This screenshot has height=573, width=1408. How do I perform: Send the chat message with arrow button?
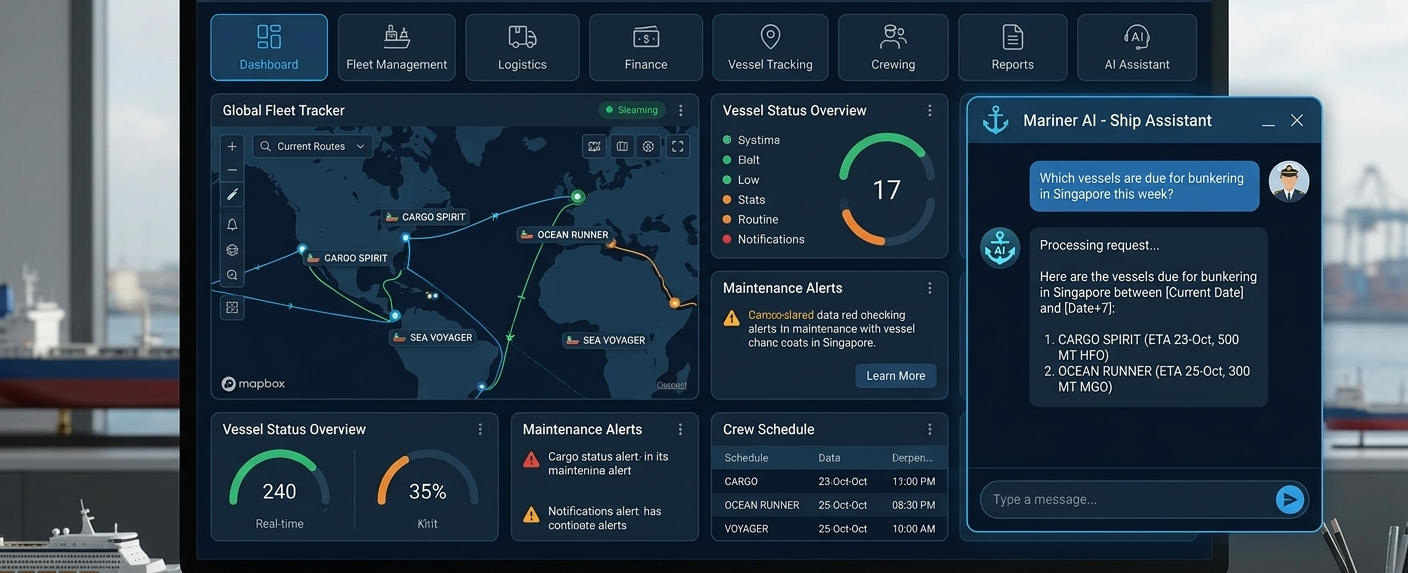(1290, 500)
